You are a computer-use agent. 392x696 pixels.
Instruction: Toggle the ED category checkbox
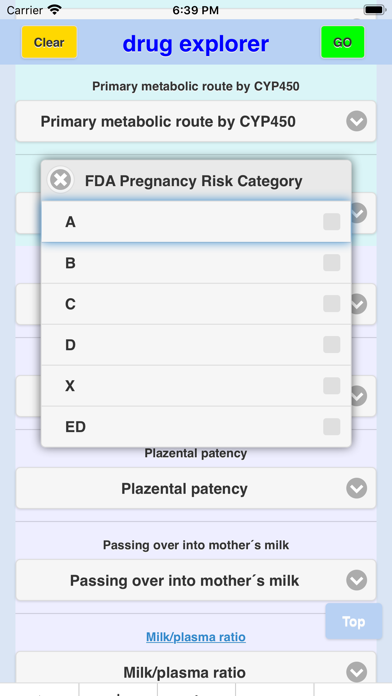332,427
